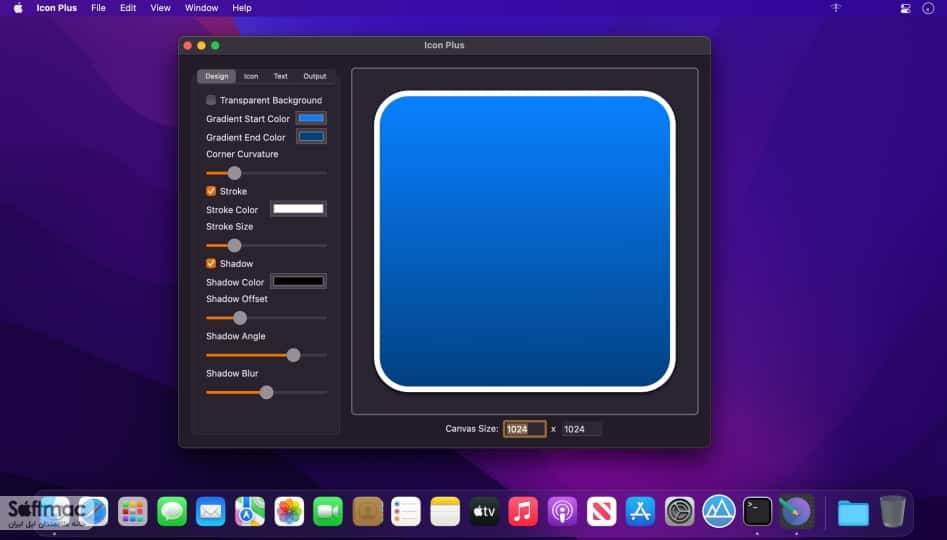Open the Downloads folder in Dock
This screenshot has height=540, width=947.
[x=853, y=513]
